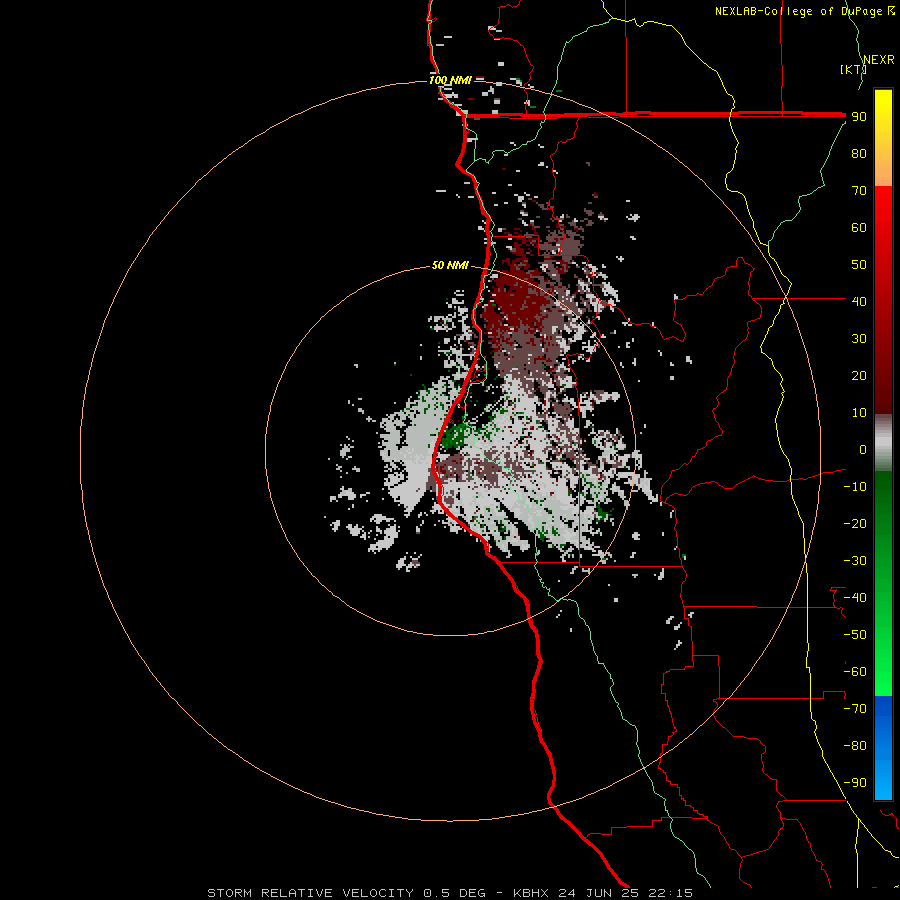This screenshot has width=900, height=900.
Task: Select the positive 10 scale value
Action: [x=859, y=413]
